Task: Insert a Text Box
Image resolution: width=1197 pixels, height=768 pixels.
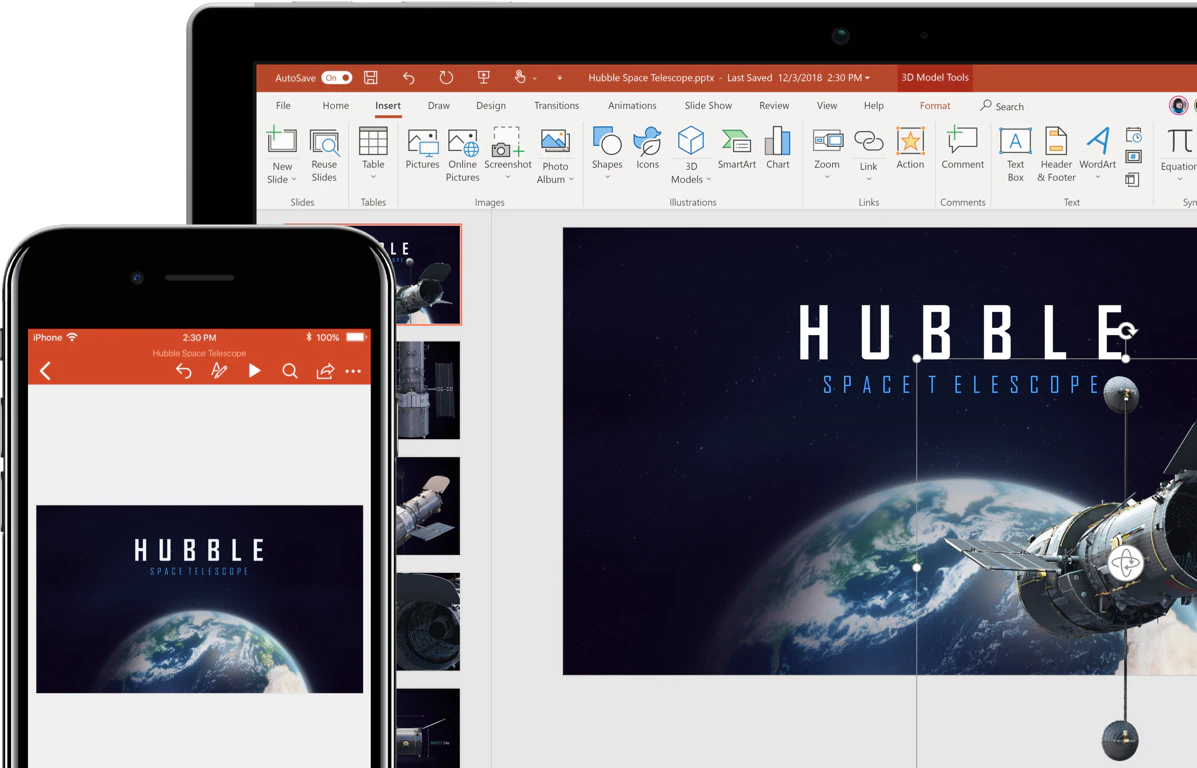Action: coord(1015,155)
